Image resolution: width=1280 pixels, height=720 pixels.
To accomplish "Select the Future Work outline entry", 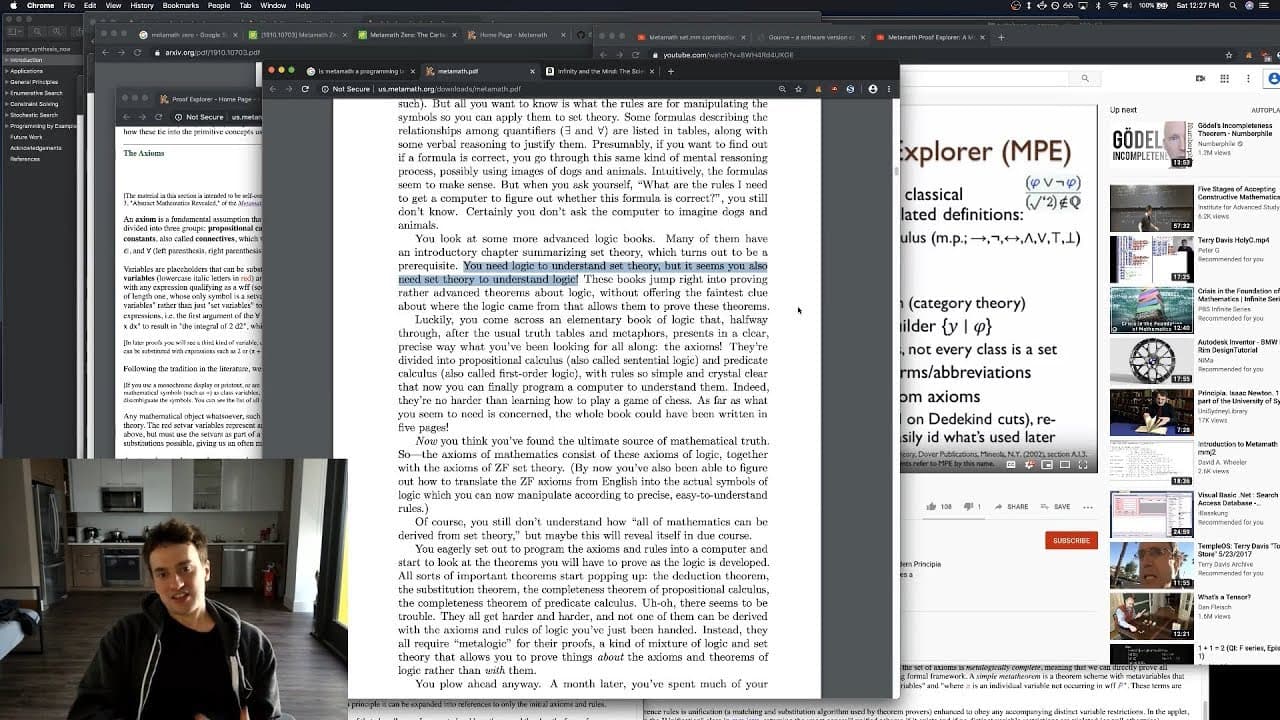I will [26, 137].
